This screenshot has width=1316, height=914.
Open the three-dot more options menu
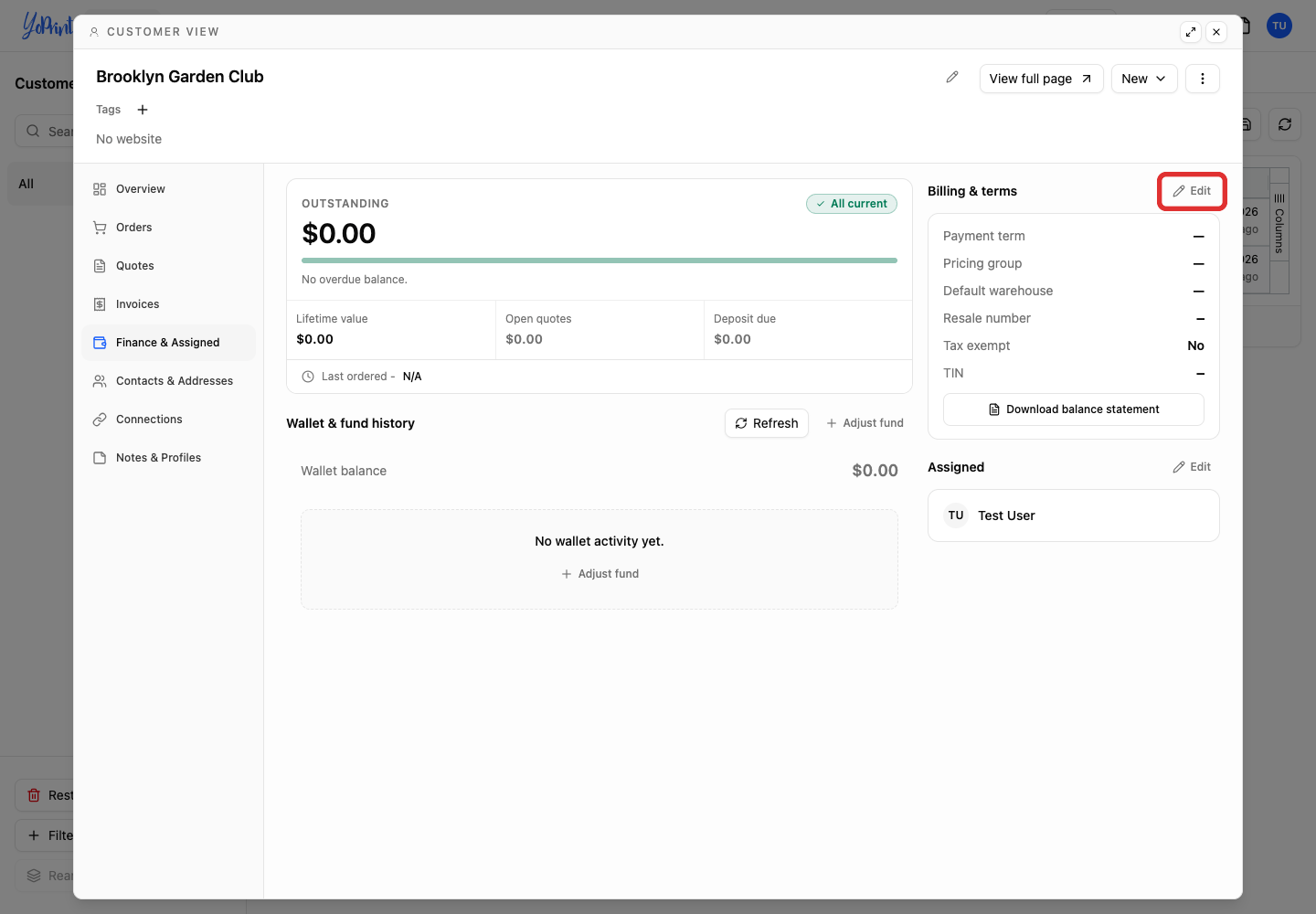coord(1203,79)
